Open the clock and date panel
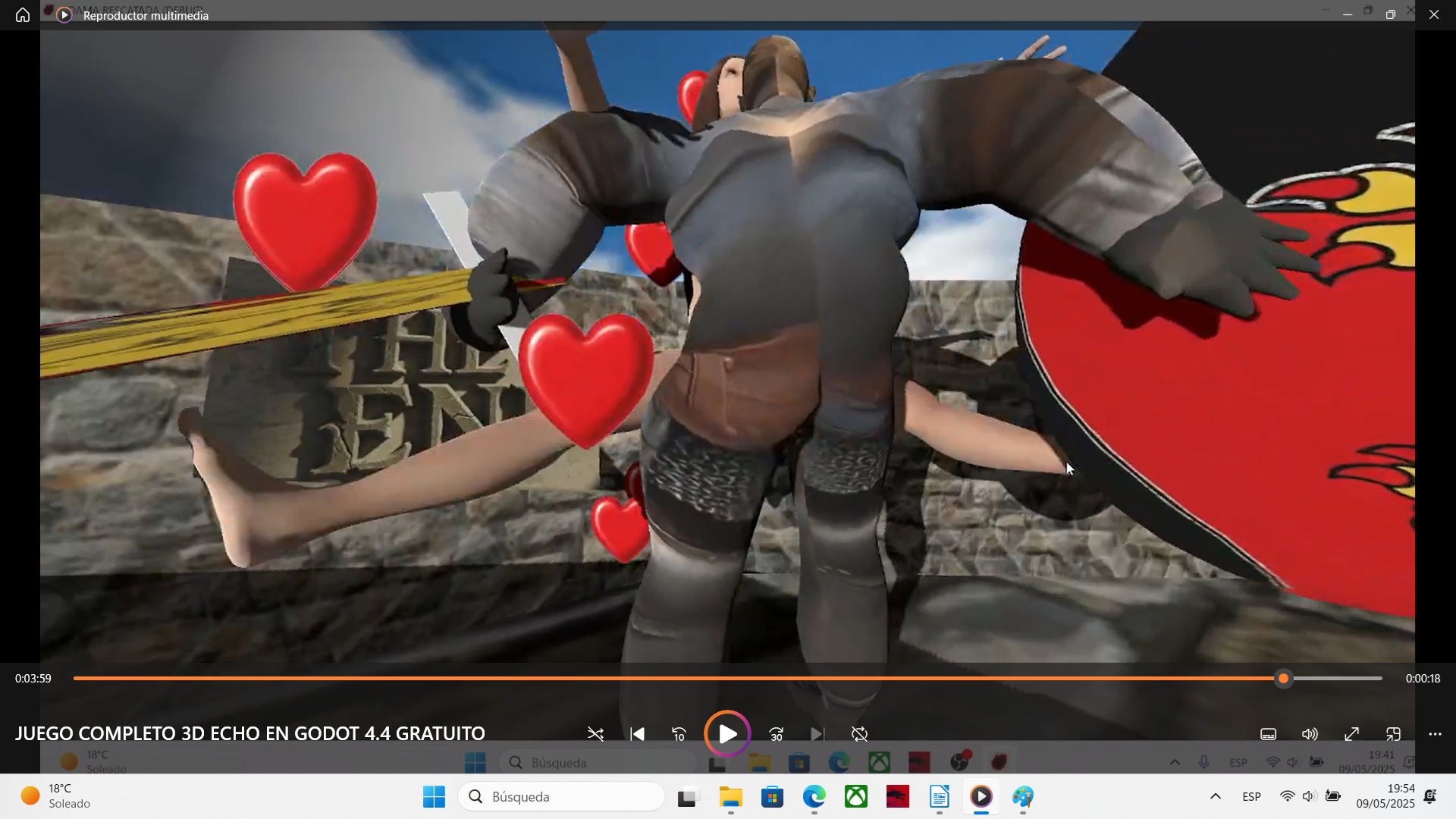This screenshot has height=819, width=1456. 1385,796
